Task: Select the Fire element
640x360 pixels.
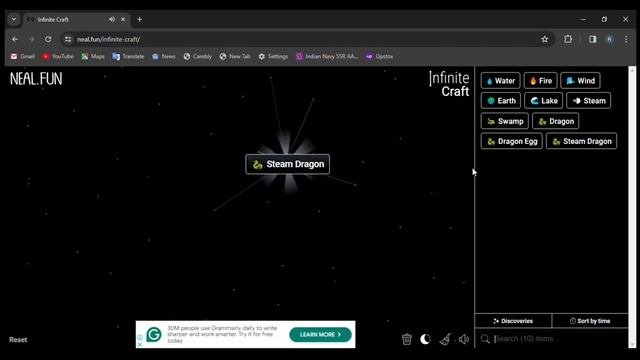Action: coord(540,80)
